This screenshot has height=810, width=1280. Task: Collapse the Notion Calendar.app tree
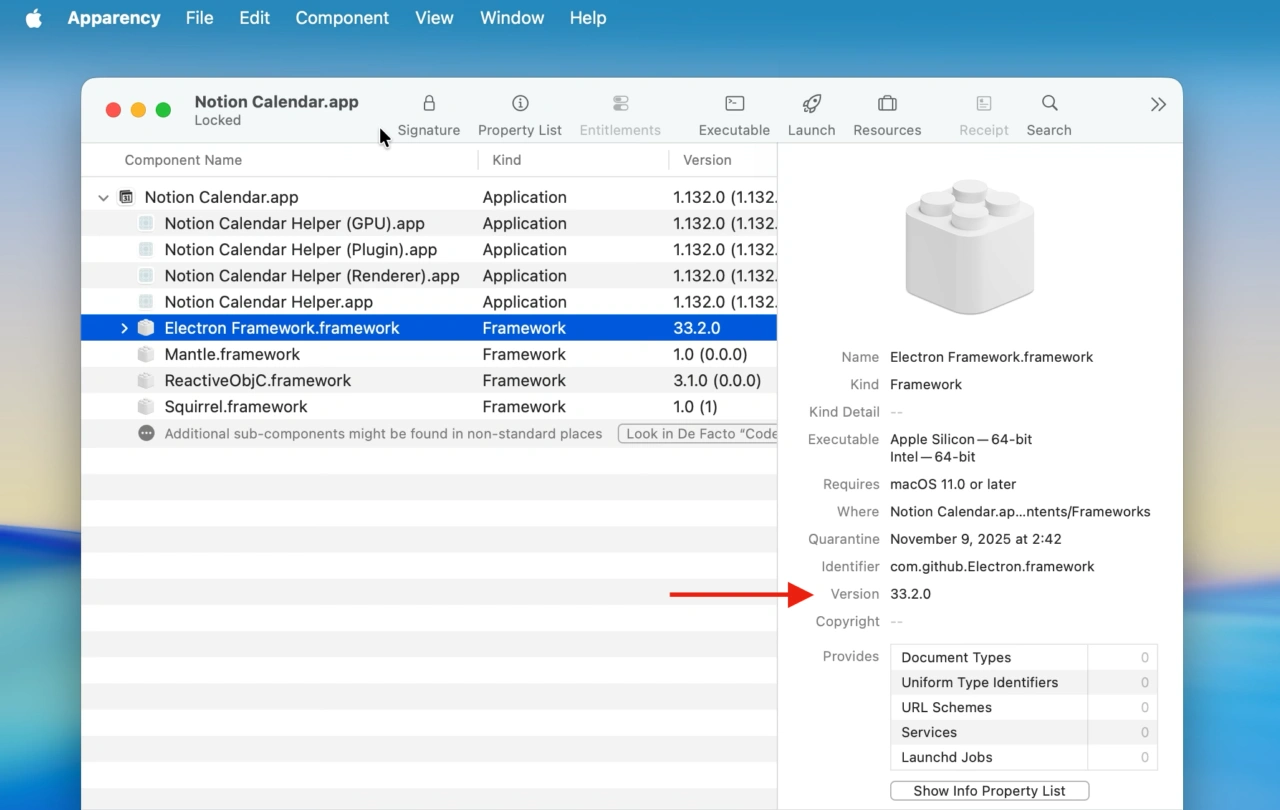pos(103,198)
